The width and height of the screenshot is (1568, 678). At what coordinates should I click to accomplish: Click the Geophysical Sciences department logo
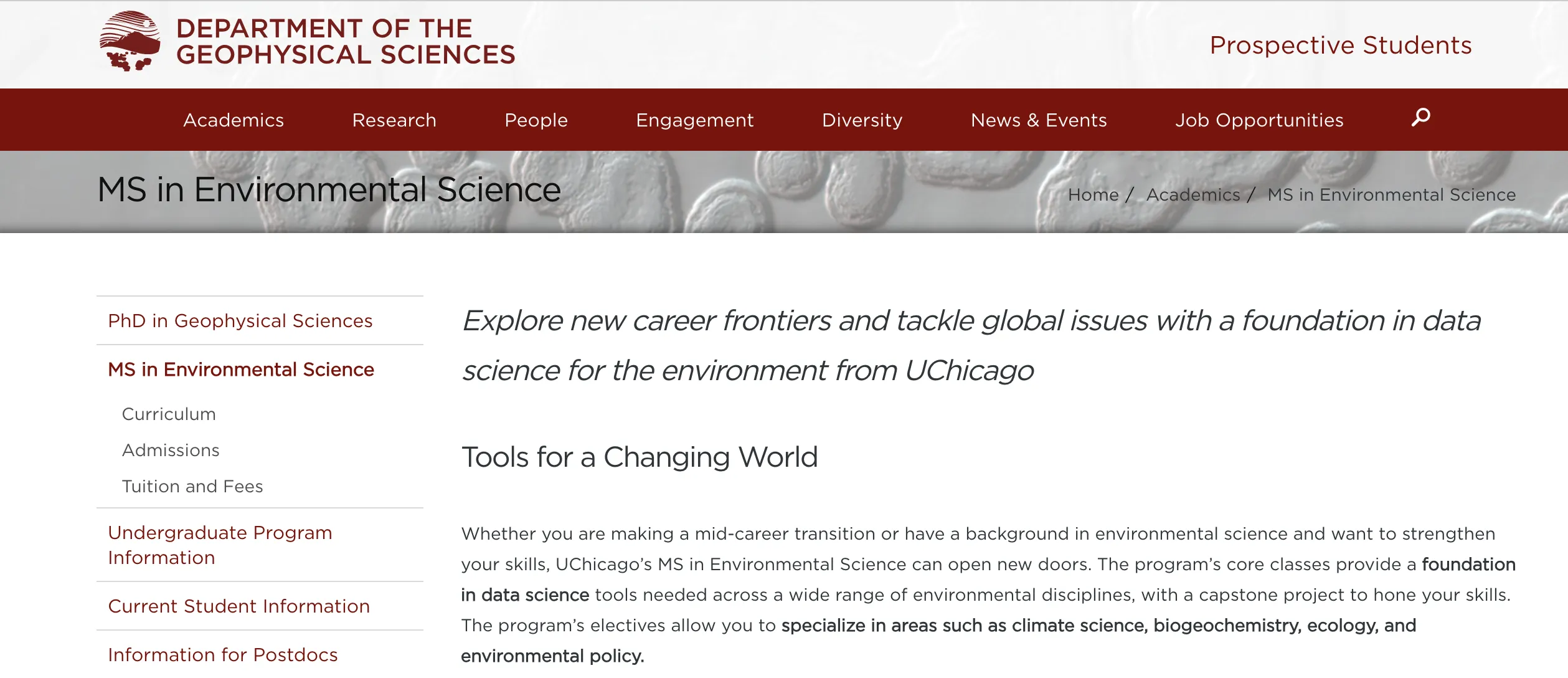coord(130,41)
